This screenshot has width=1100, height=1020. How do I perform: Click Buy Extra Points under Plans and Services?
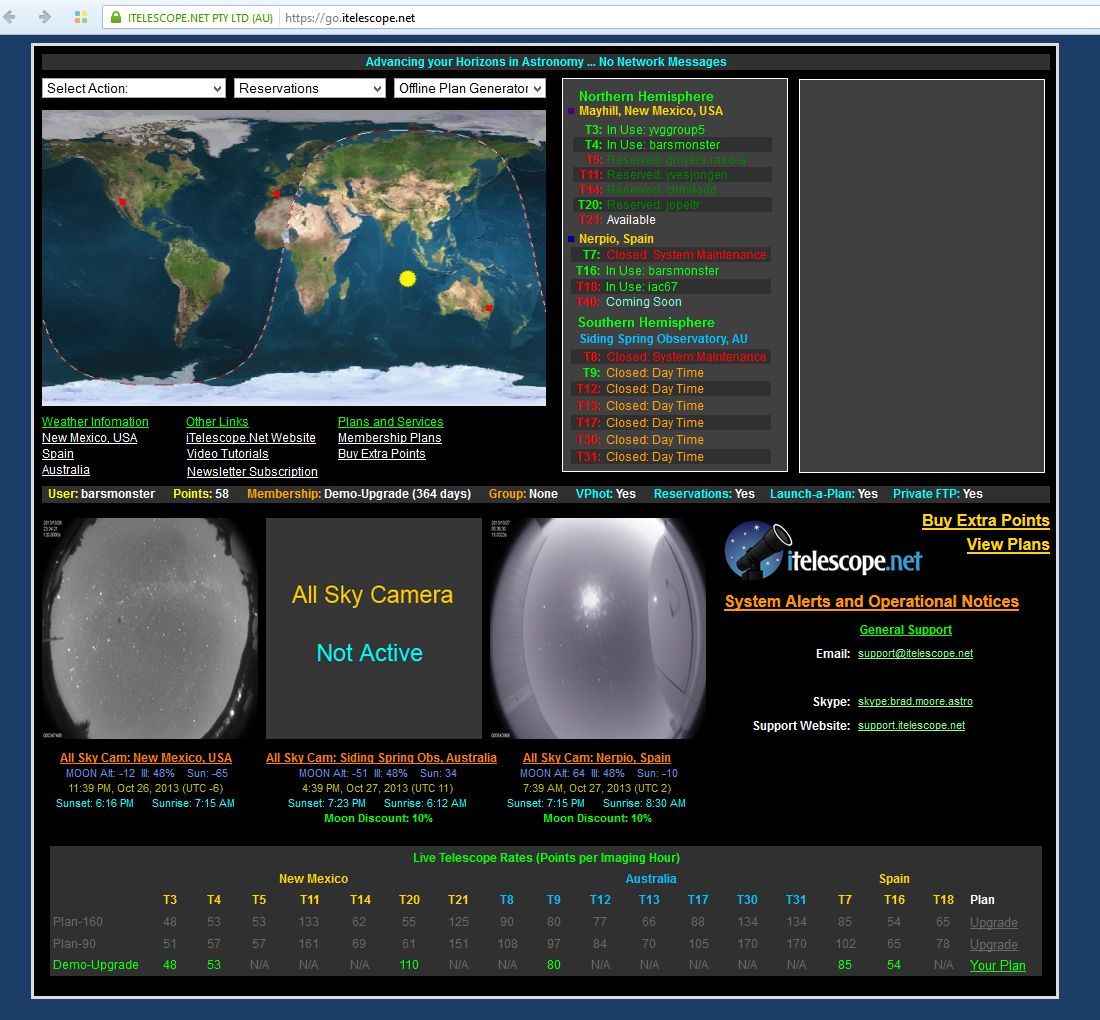coord(382,454)
